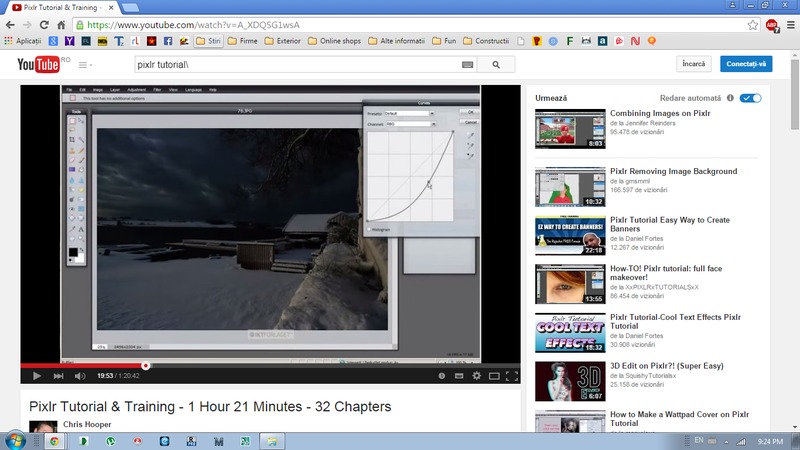Open the Chris Hooper channel link
This screenshot has width=800, height=450.
87,424
